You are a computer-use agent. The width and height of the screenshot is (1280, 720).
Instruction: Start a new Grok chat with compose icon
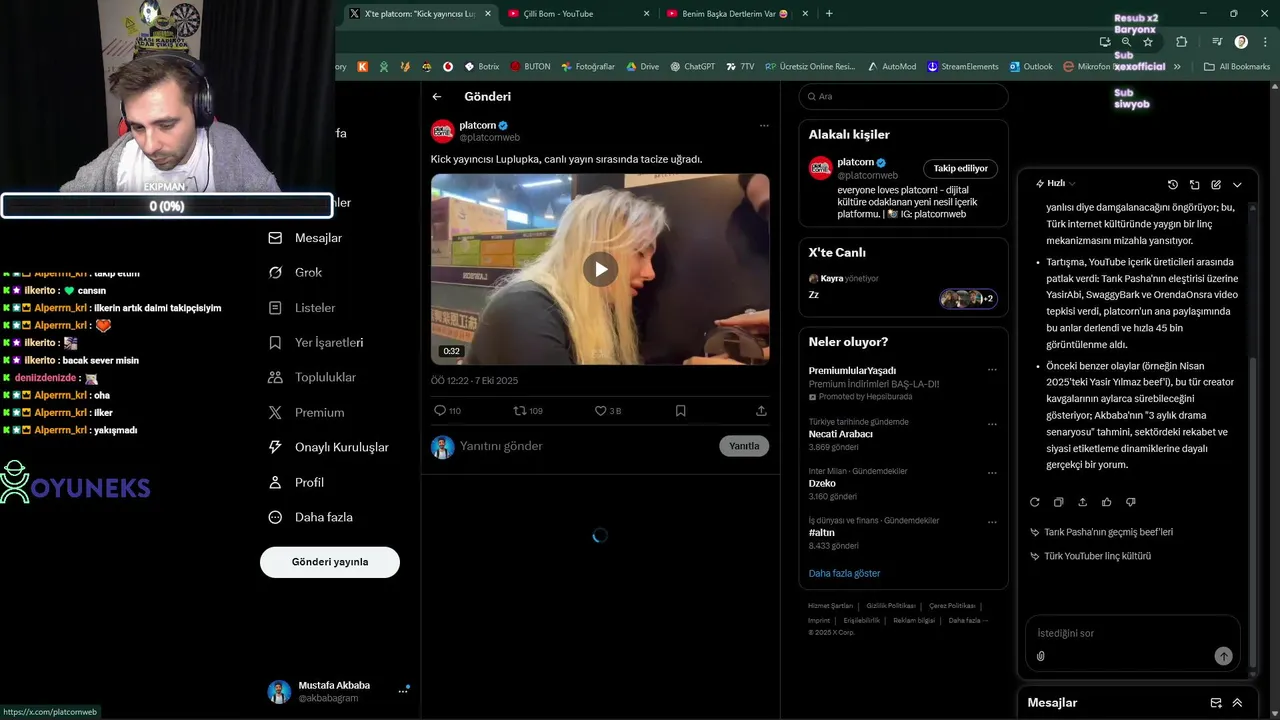1216,185
